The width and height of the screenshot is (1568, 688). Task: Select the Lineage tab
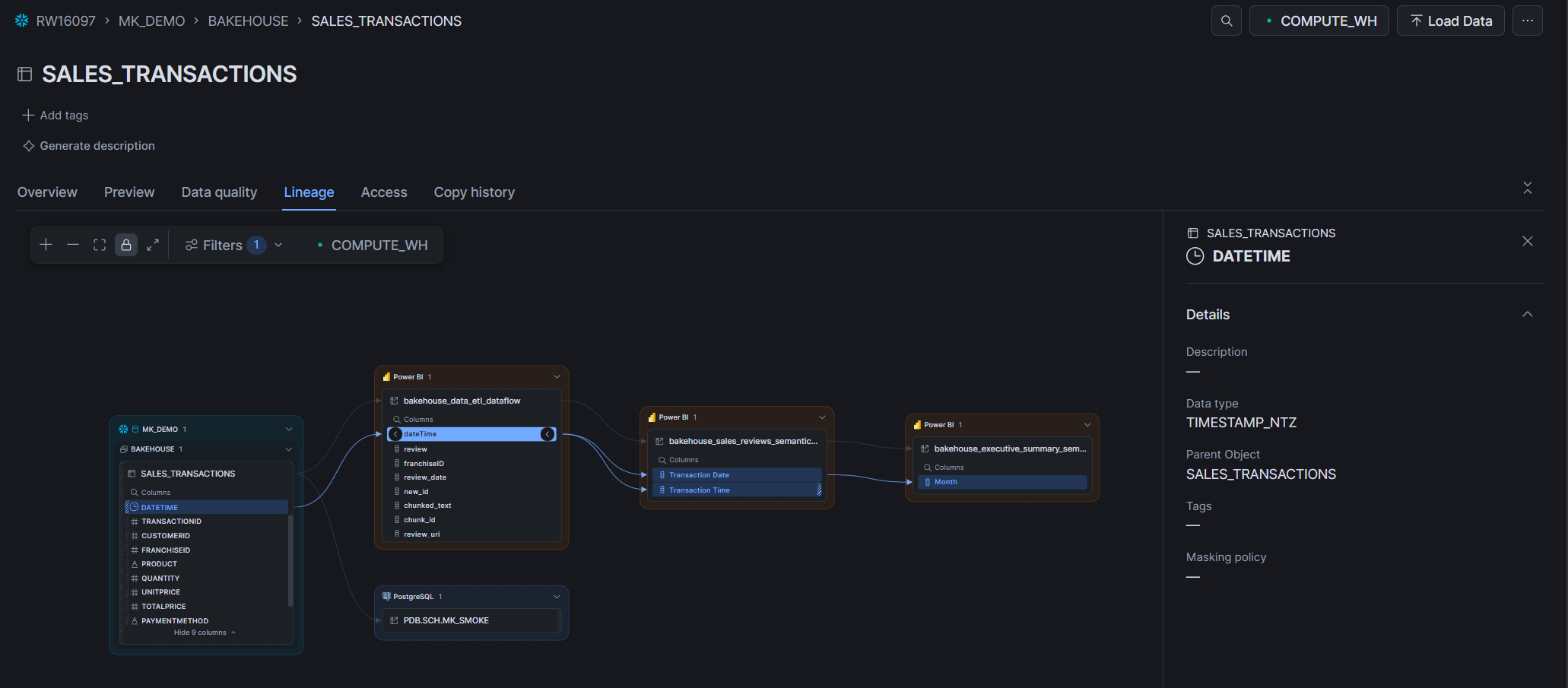(x=309, y=192)
